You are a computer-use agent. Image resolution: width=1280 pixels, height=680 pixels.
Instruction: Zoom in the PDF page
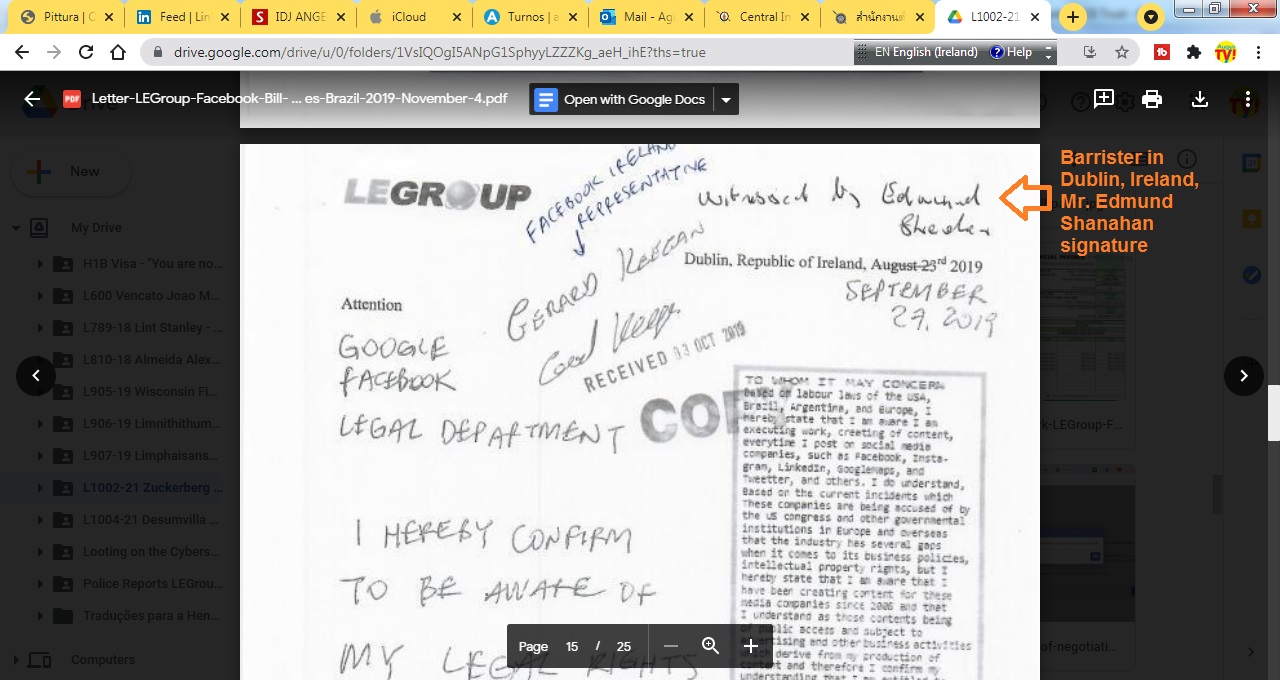coord(751,646)
